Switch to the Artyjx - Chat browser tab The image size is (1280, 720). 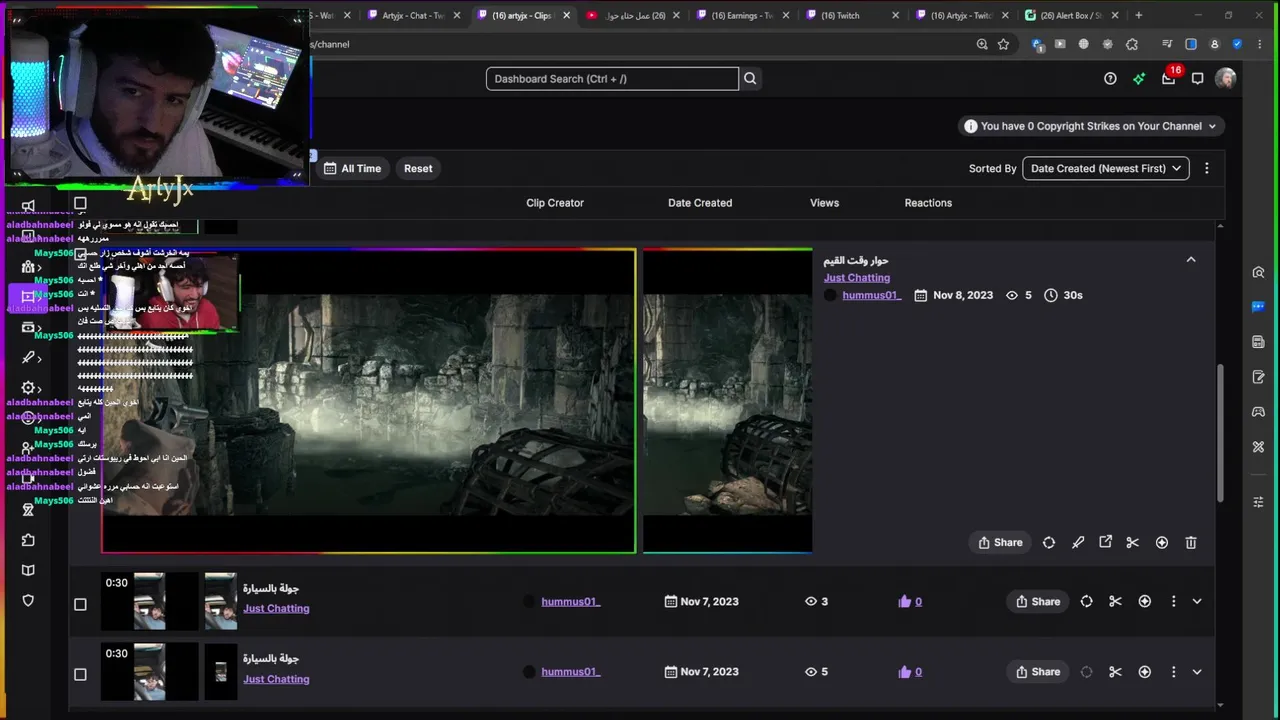(x=414, y=15)
